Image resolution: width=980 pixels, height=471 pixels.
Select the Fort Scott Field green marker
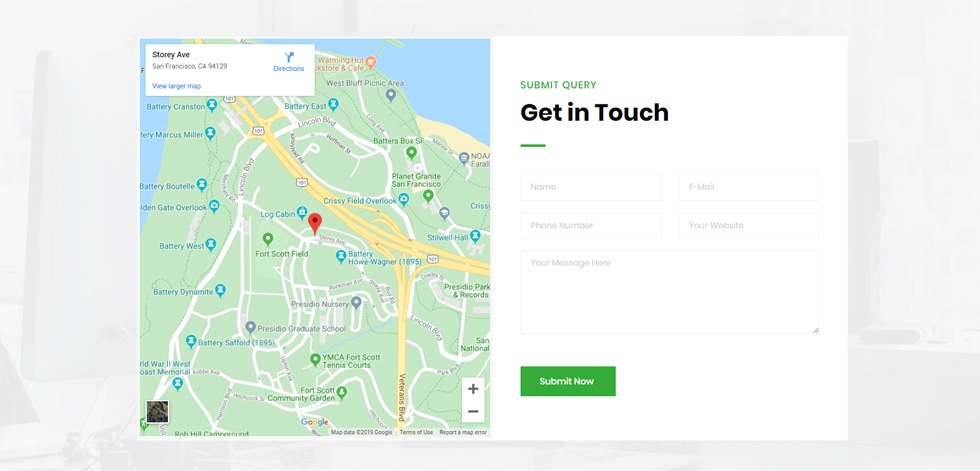point(268,239)
